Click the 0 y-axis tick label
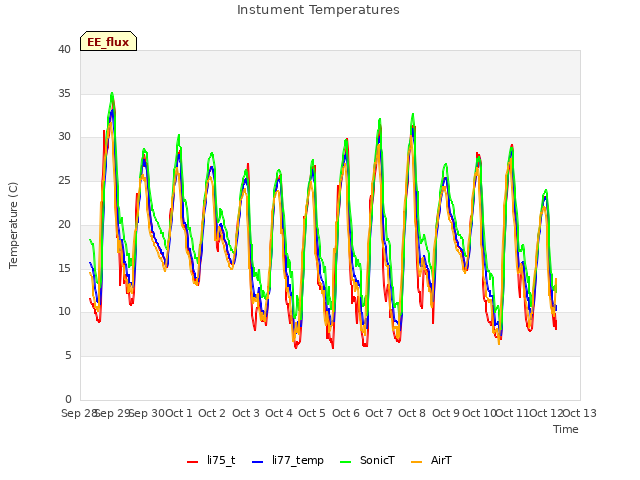640x480 pixels. tap(68, 399)
